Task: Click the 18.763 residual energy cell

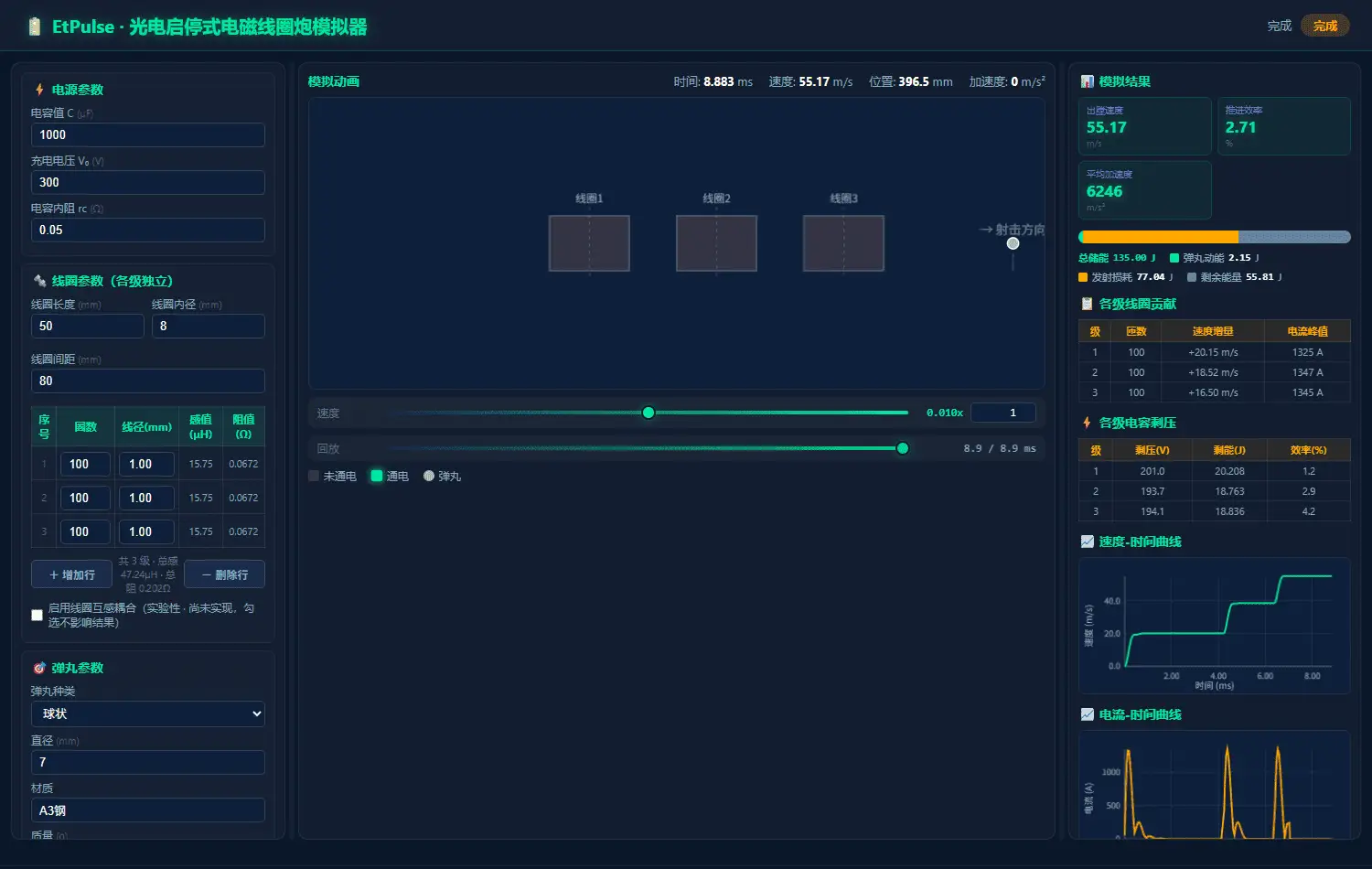Action: coord(1230,491)
